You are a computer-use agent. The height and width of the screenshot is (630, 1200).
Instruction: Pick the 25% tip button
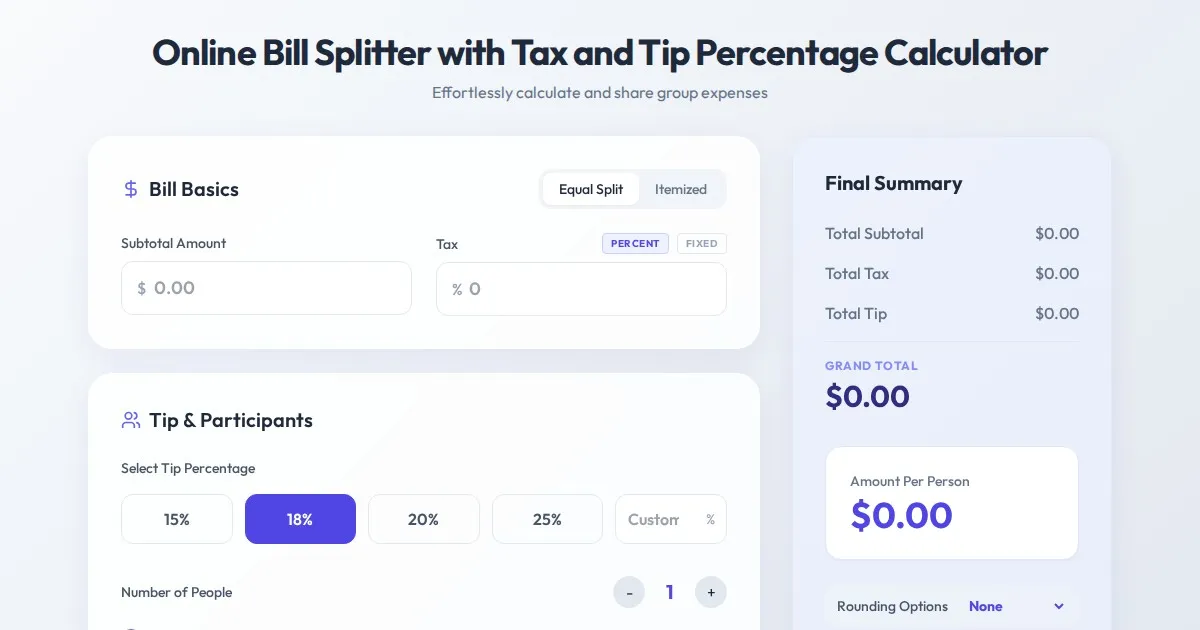click(x=547, y=519)
